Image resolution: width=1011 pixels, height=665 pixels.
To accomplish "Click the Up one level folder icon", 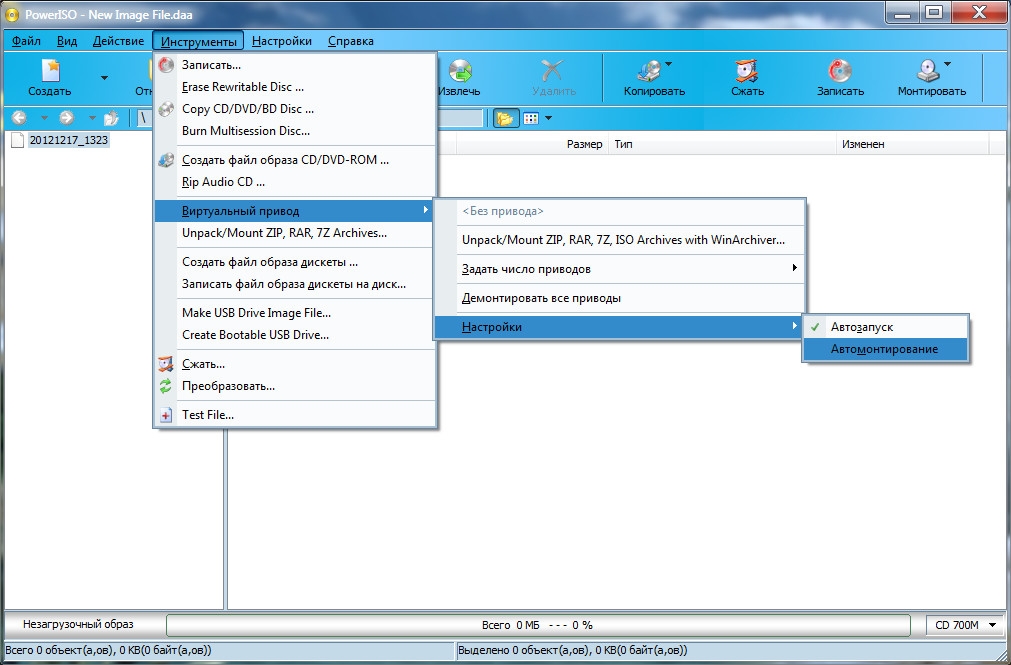I will pos(112,118).
